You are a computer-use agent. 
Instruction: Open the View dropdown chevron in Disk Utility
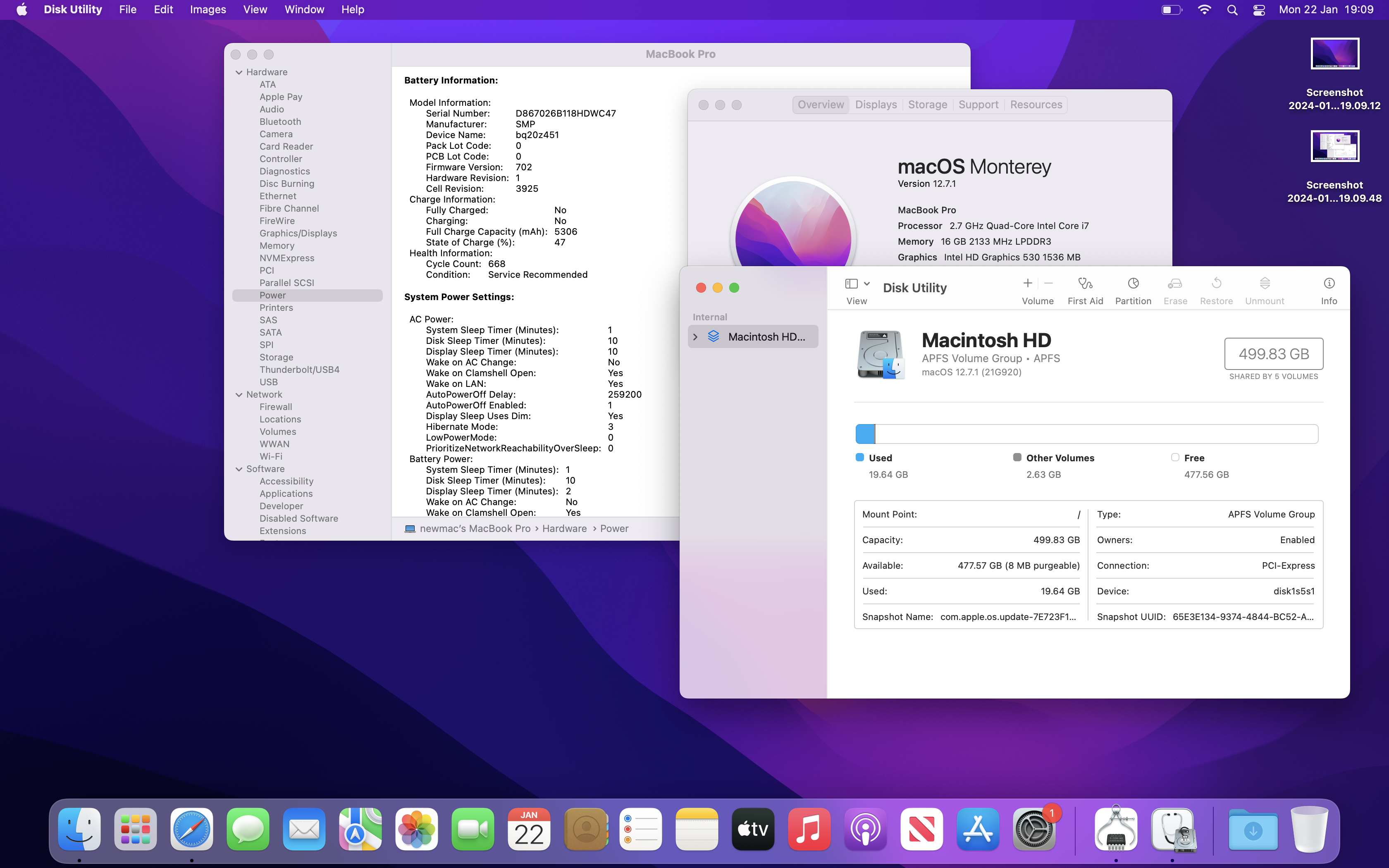[x=867, y=284]
